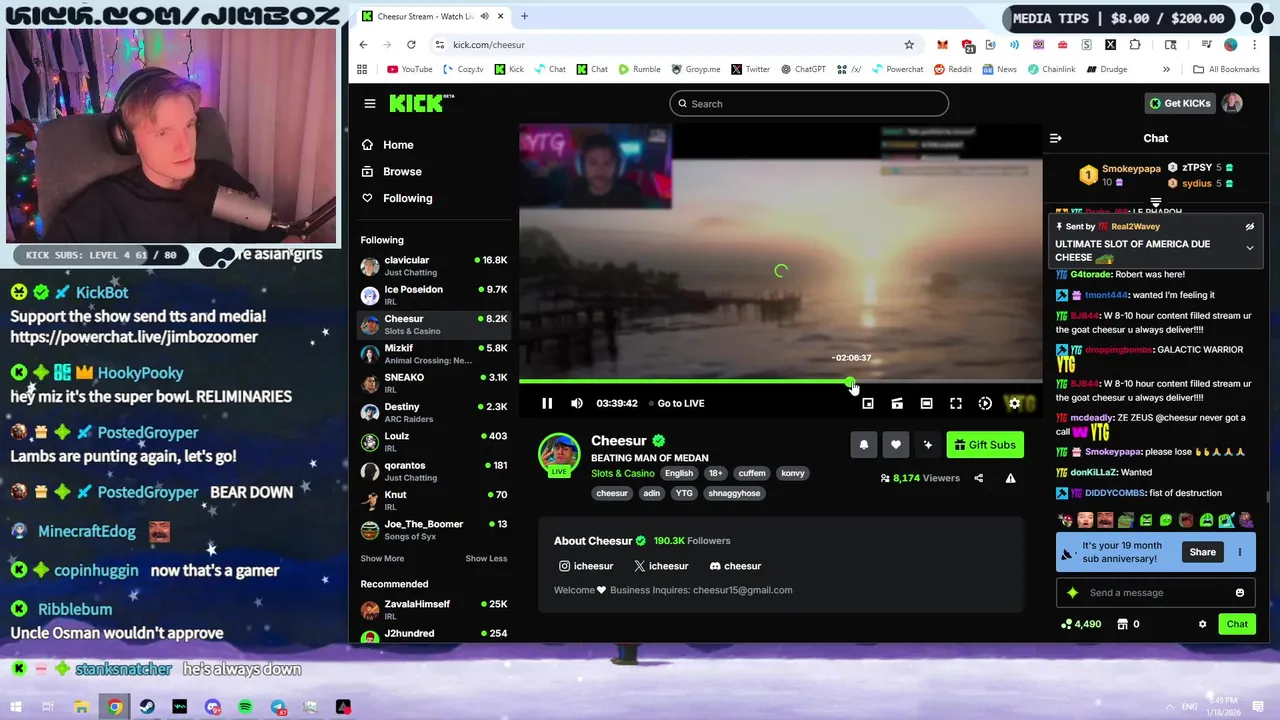Open the All Bookmarks folder
This screenshot has height=720, width=1280.
(1227, 69)
